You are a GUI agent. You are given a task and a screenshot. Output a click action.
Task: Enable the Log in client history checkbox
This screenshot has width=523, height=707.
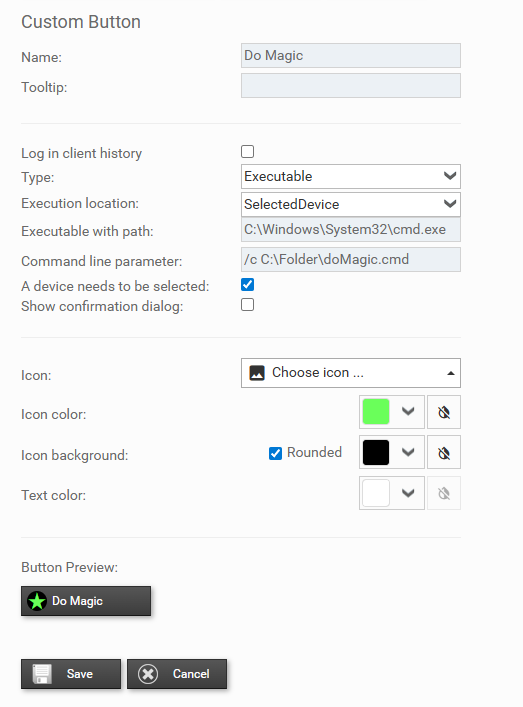point(248,152)
